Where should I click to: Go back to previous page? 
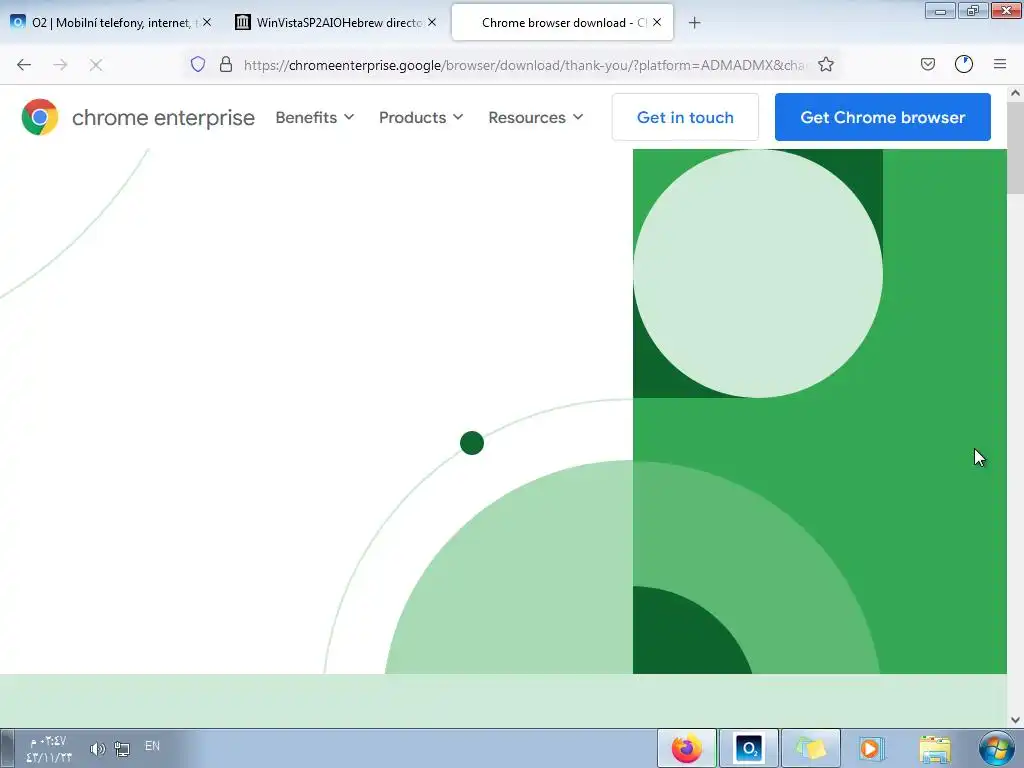(24, 65)
